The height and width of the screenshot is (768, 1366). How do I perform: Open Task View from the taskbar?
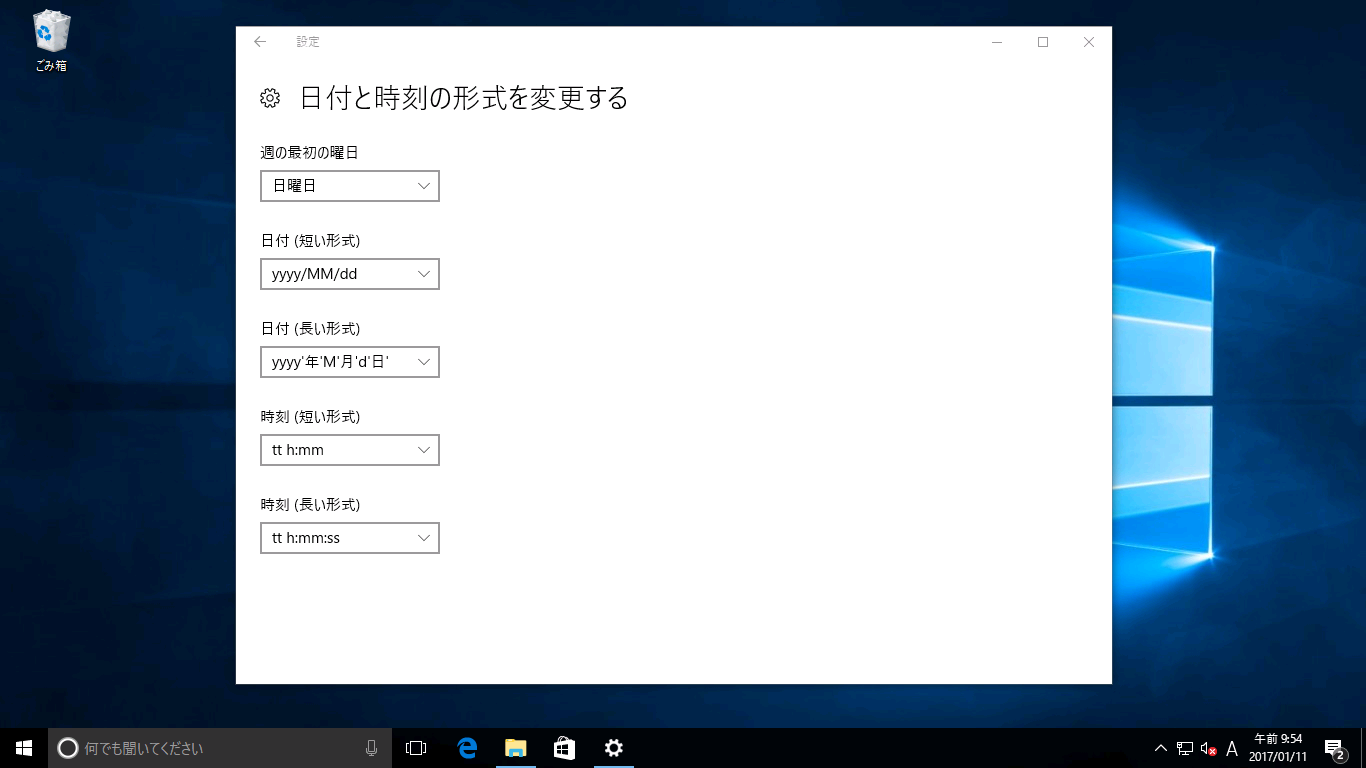coord(415,747)
